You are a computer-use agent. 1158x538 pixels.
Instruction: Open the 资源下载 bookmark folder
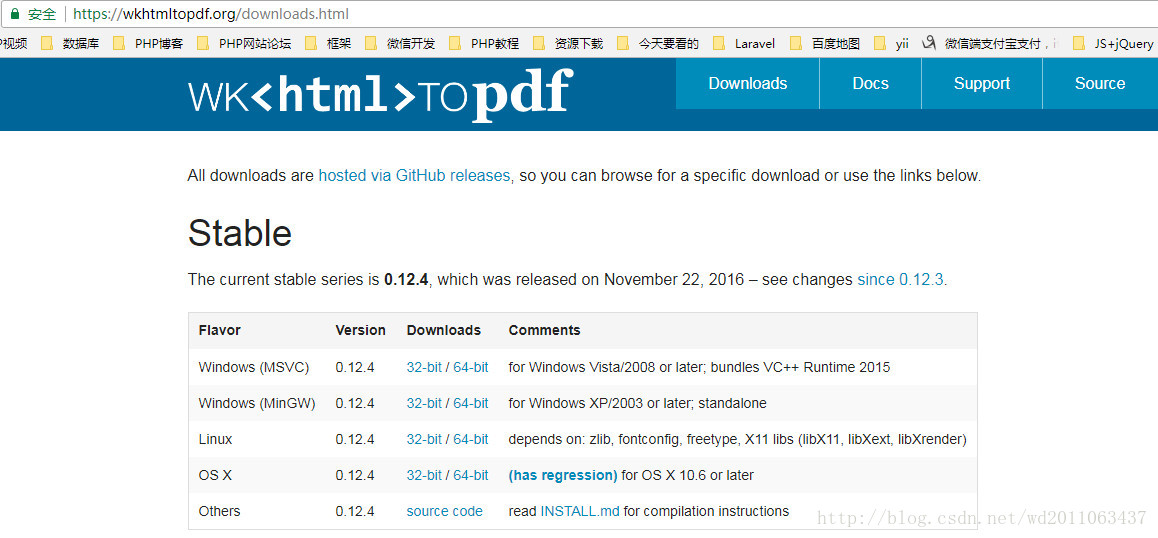tap(568, 44)
